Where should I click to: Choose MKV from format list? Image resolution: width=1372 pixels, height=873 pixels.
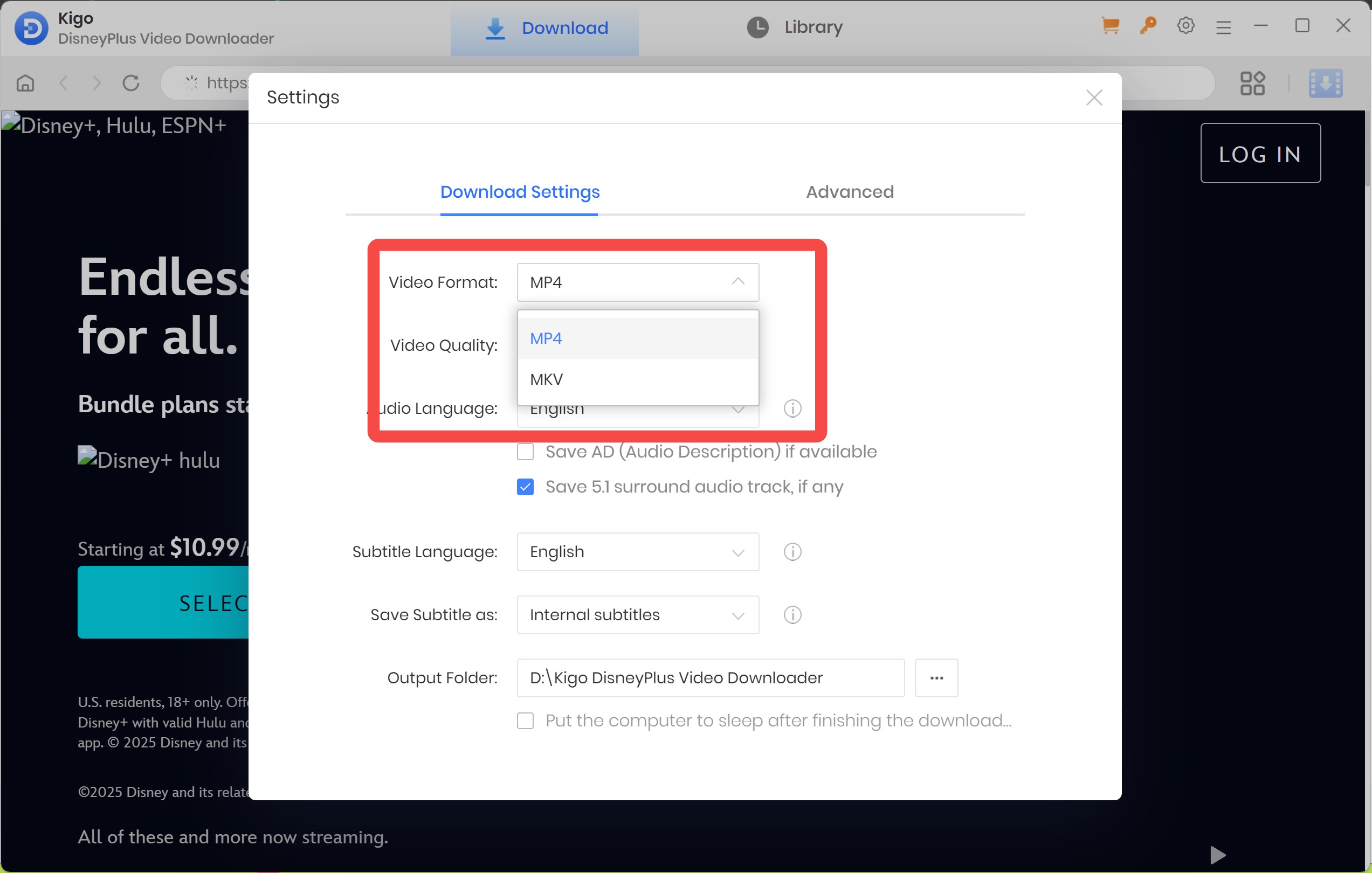point(638,379)
